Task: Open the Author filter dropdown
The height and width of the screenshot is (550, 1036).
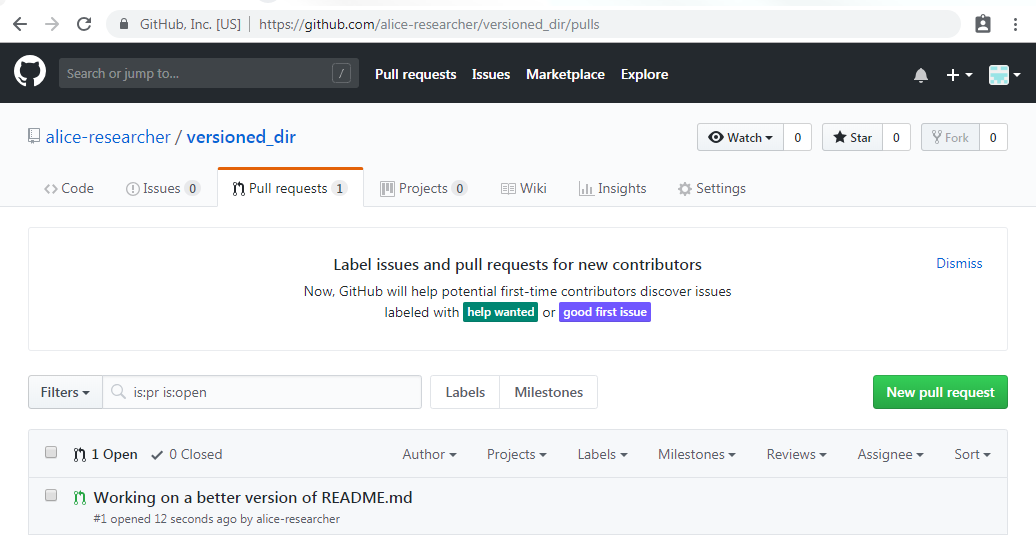Action: 429,454
